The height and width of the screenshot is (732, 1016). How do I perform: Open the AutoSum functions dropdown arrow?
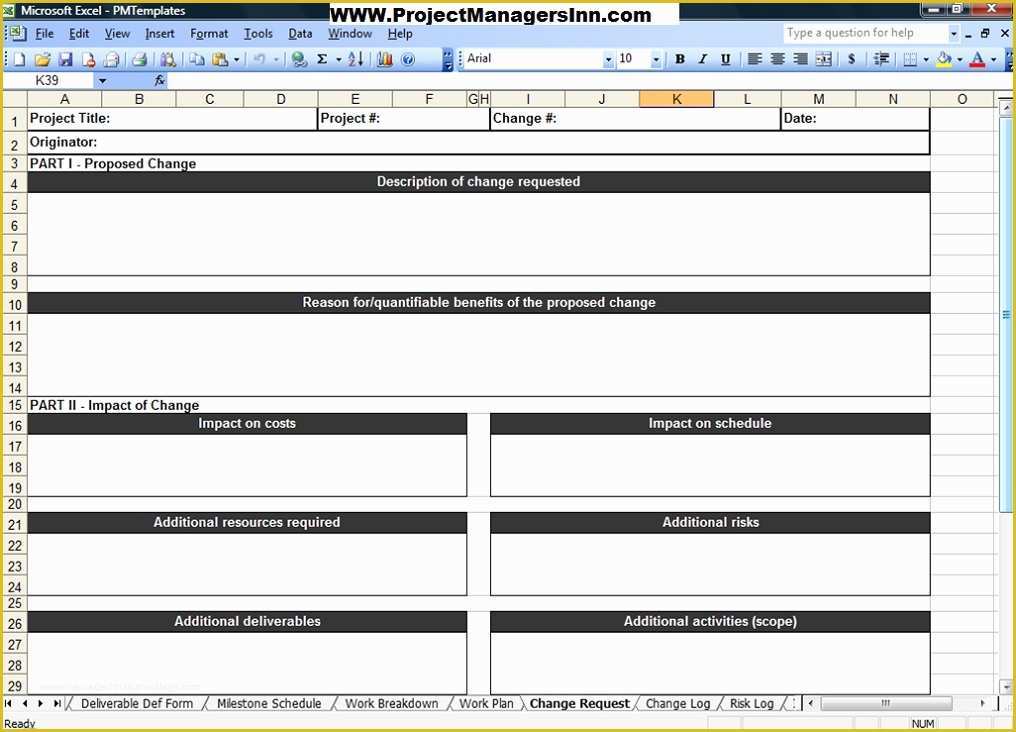click(338, 60)
